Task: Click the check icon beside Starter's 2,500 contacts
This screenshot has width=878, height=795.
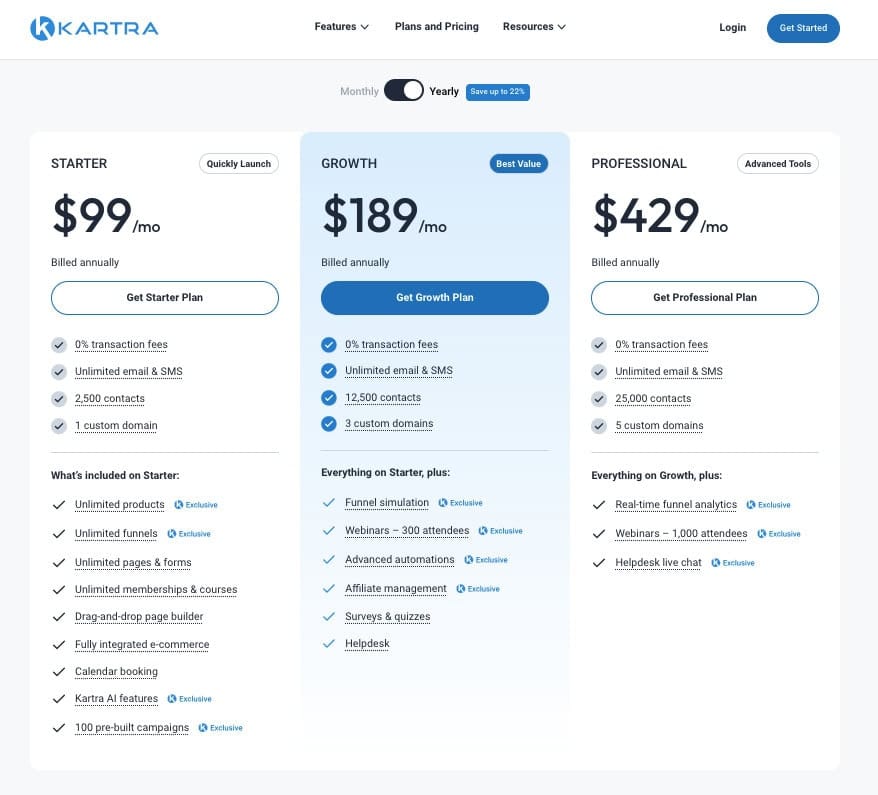Action: [x=59, y=399]
